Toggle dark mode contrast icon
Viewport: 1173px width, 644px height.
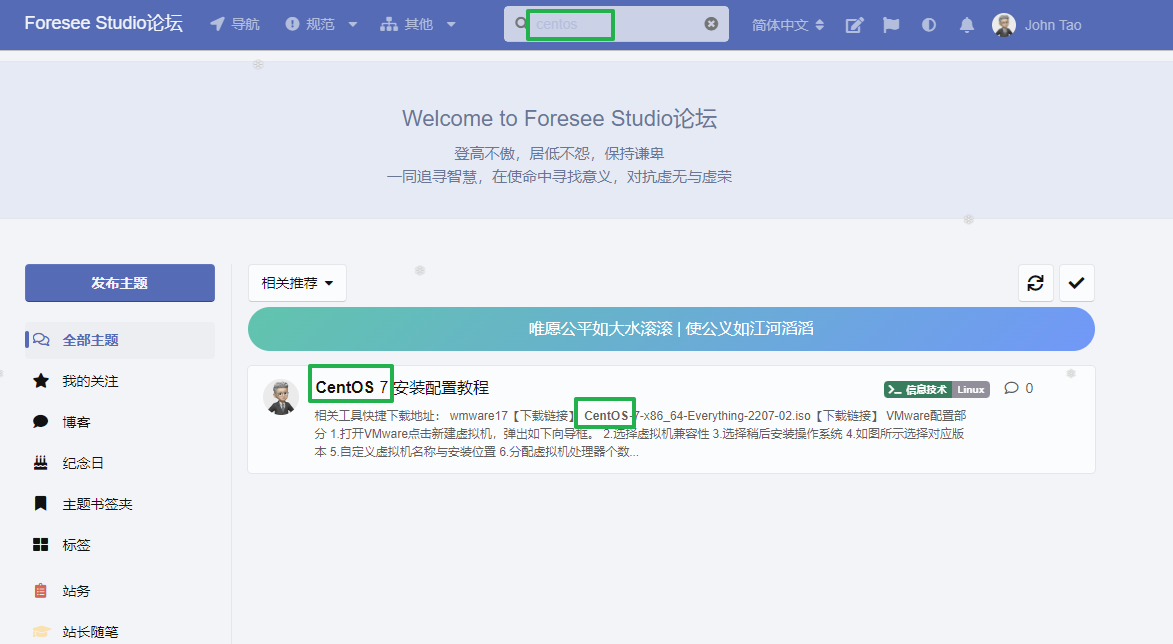click(929, 25)
